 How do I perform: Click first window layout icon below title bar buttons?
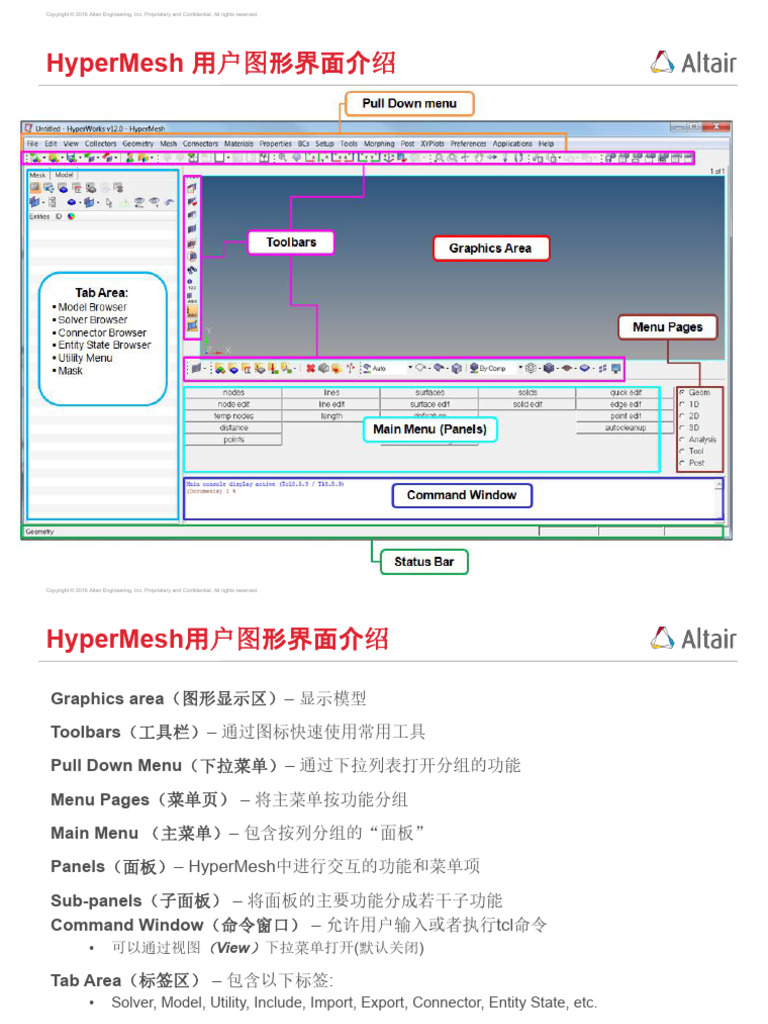point(610,157)
